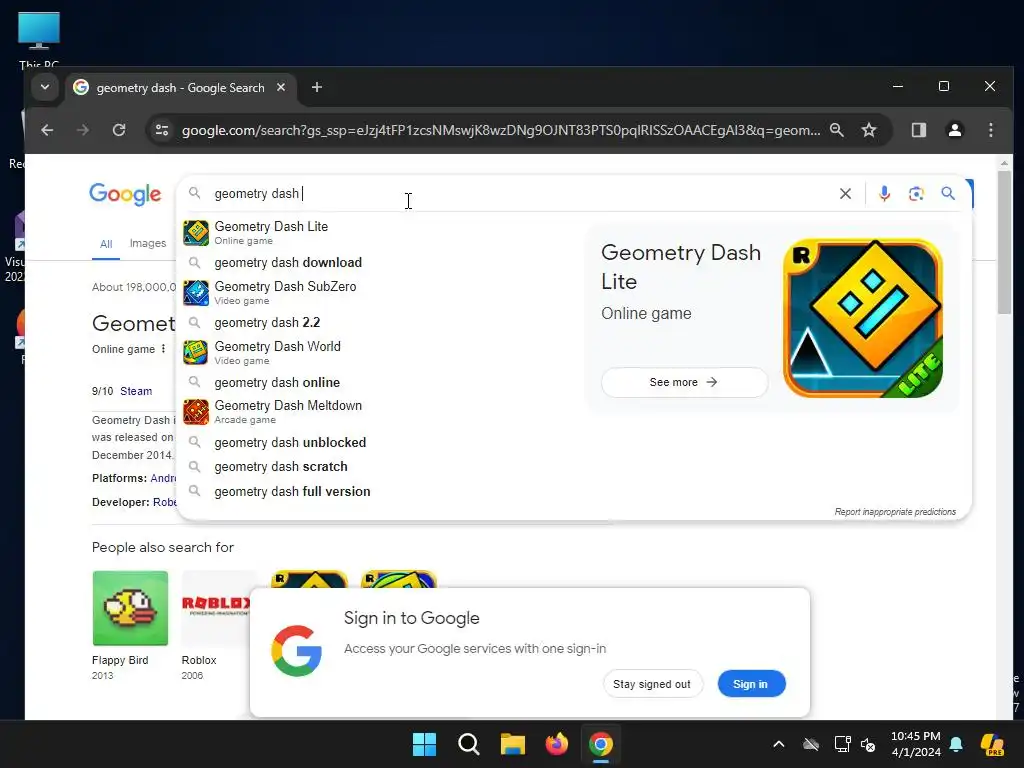Reload the Google search page

tap(119, 130)
